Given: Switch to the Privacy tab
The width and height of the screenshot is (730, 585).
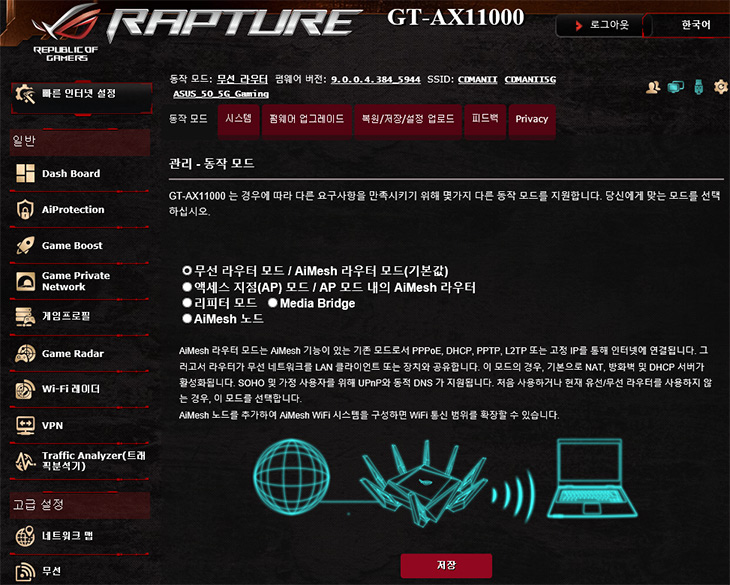Looking at the screenshot, I should click(532, 120).
